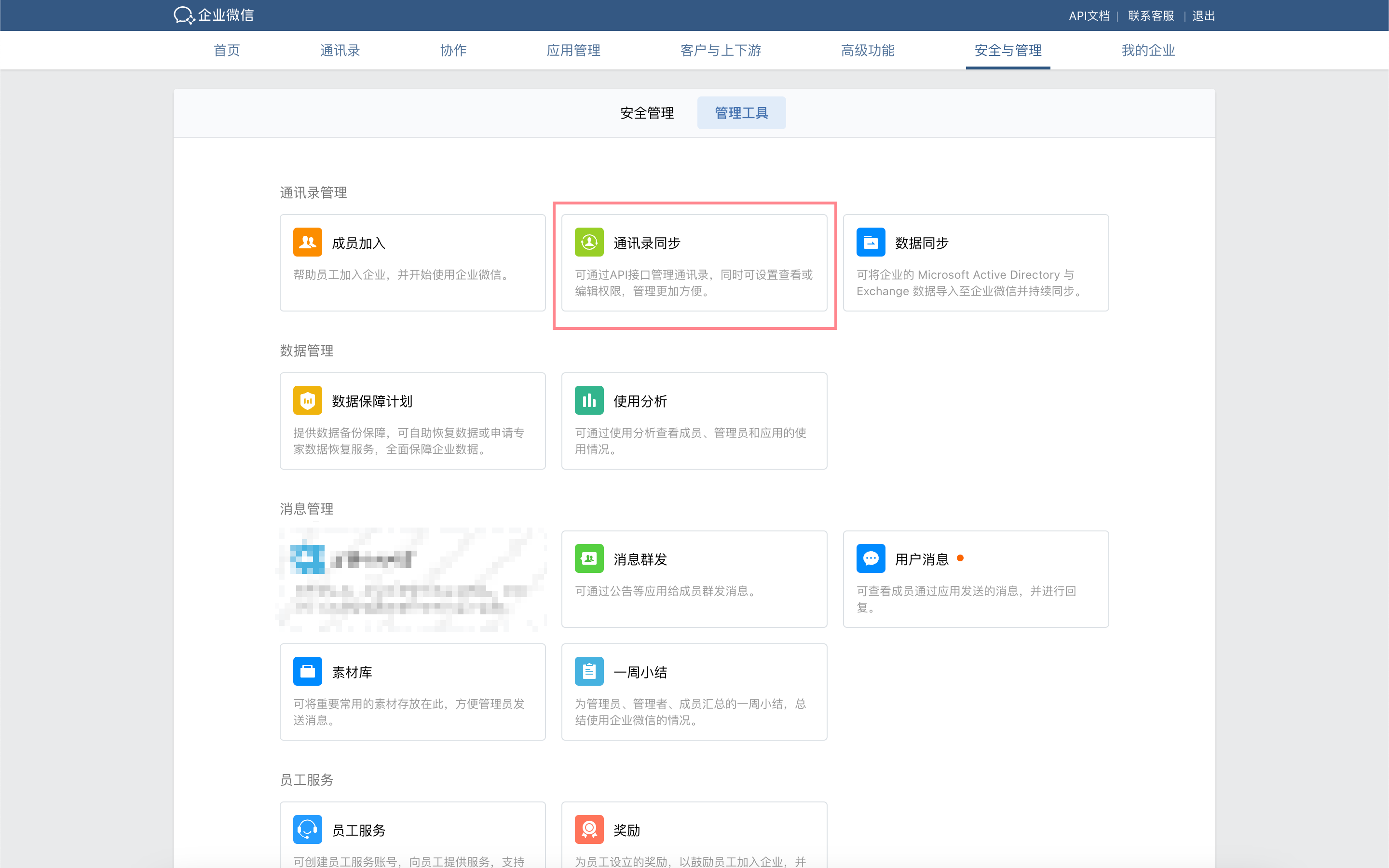Click the 使用分析 bar chart icon

[x=589, y=400]
